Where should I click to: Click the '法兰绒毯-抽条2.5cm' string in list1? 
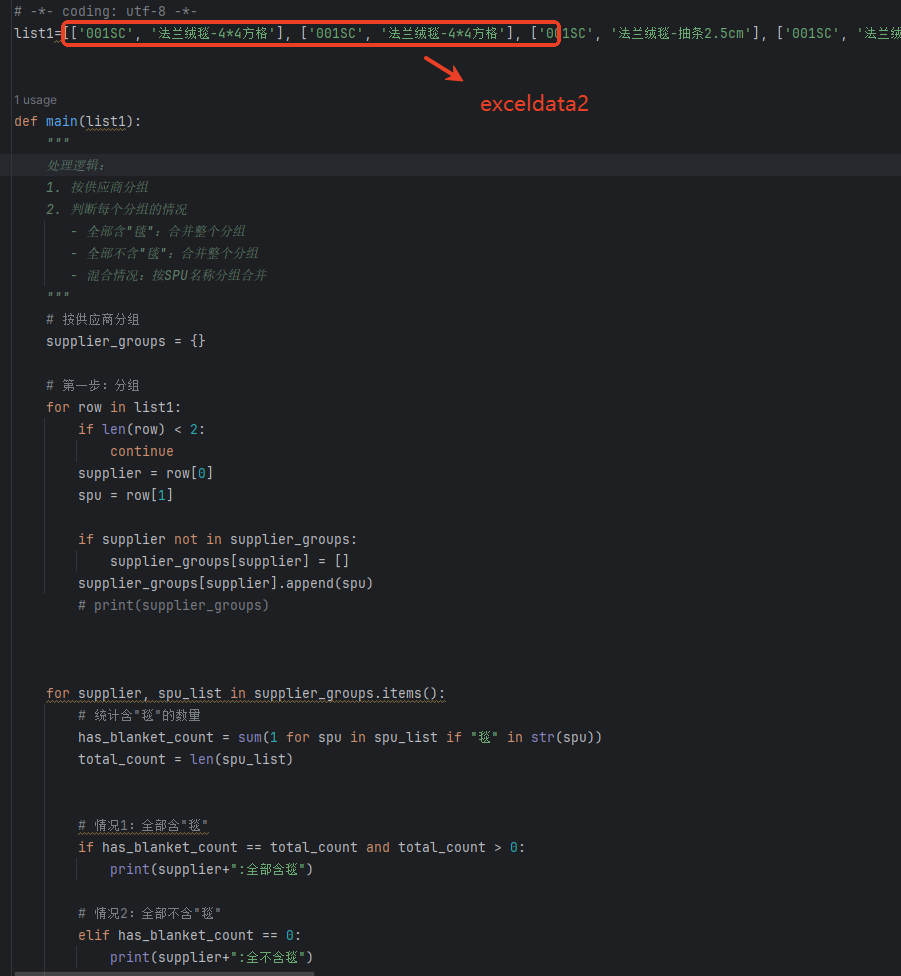tap(681, 33)
